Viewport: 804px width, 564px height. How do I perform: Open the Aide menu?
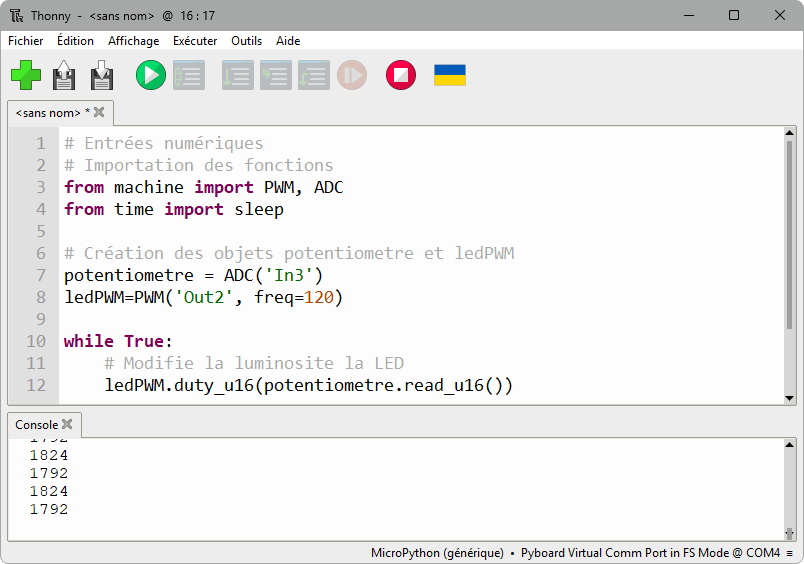click(288, 41)
